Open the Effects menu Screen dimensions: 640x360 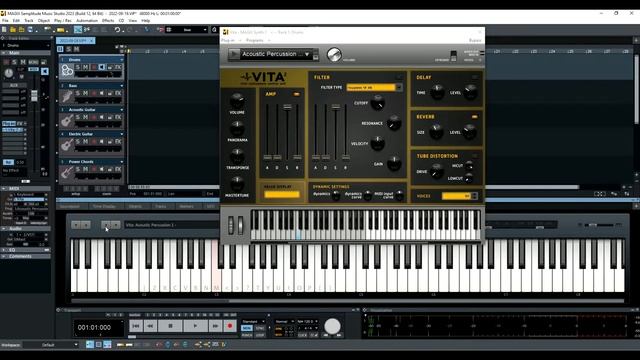(108, 20)
